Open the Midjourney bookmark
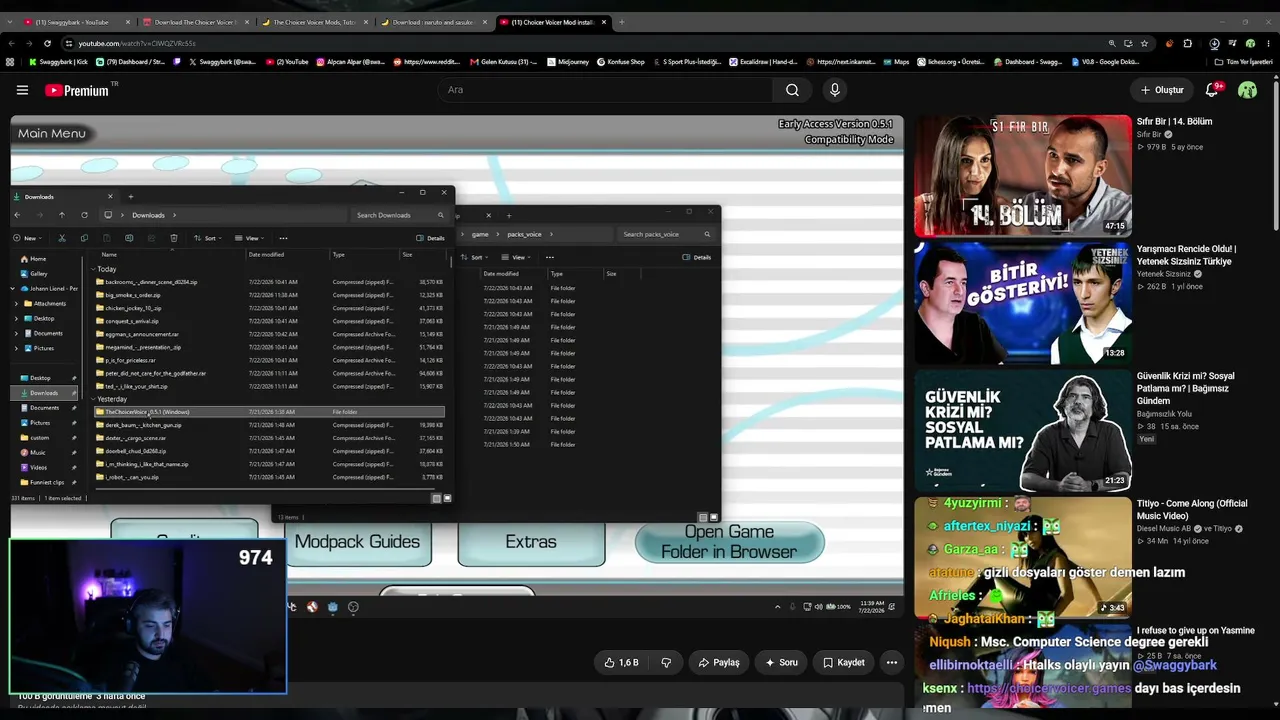The image size is (1280, 720). coord(568,62)
